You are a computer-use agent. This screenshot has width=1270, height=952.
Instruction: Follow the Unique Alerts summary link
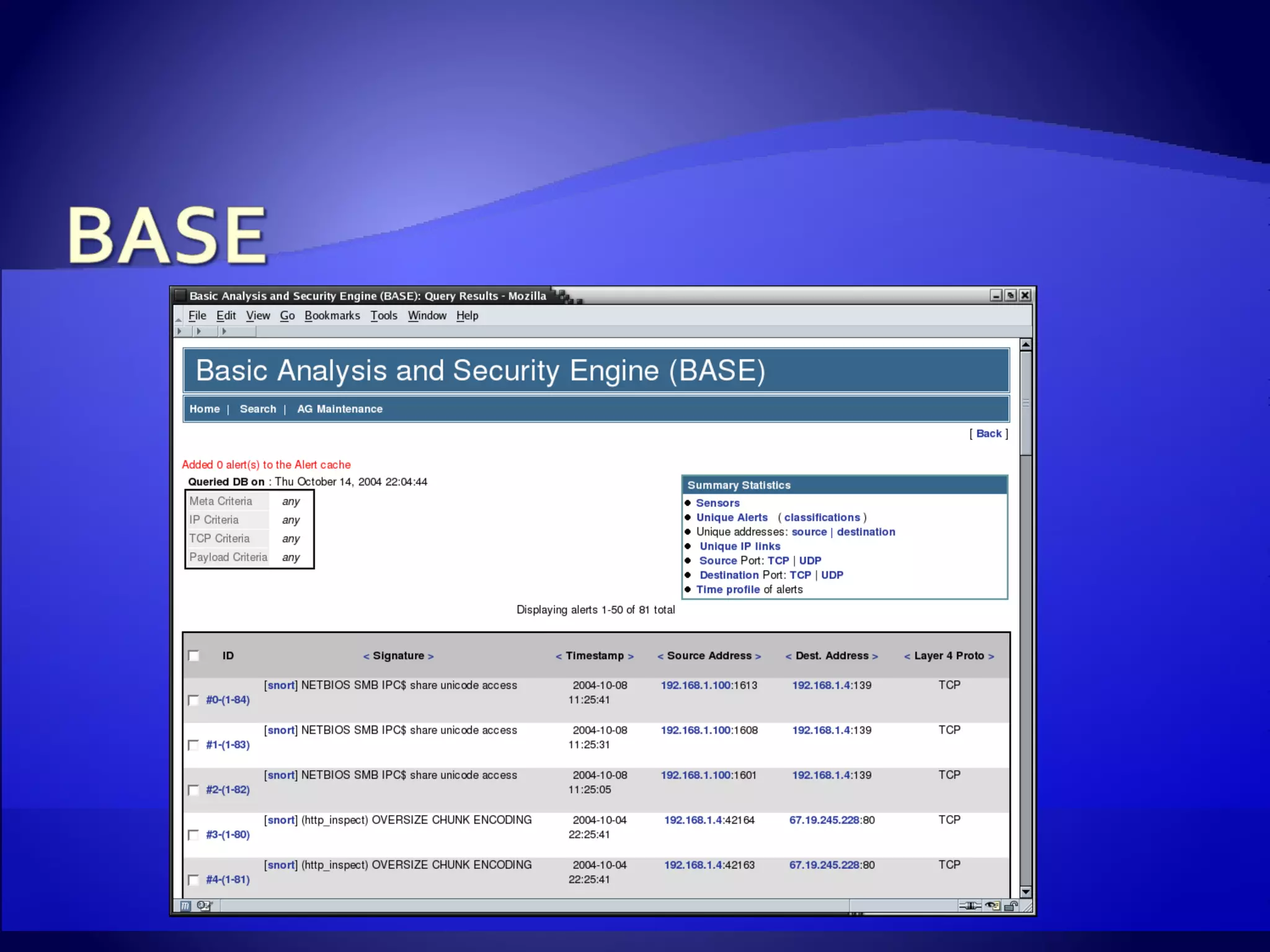tap(732, 518)
